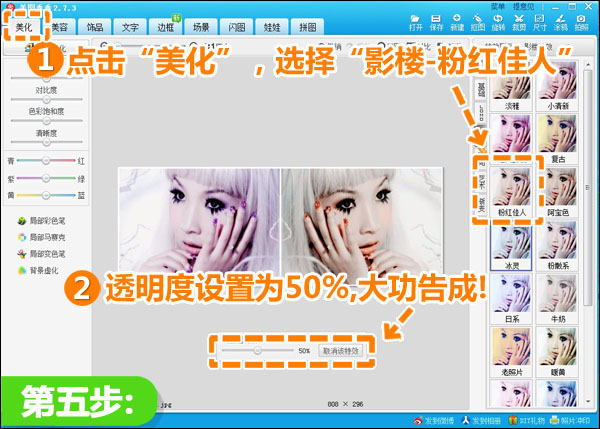Open the 尺寸 (Size) tool
Viewport: 600px width, 429px height.
coord(540,22)
